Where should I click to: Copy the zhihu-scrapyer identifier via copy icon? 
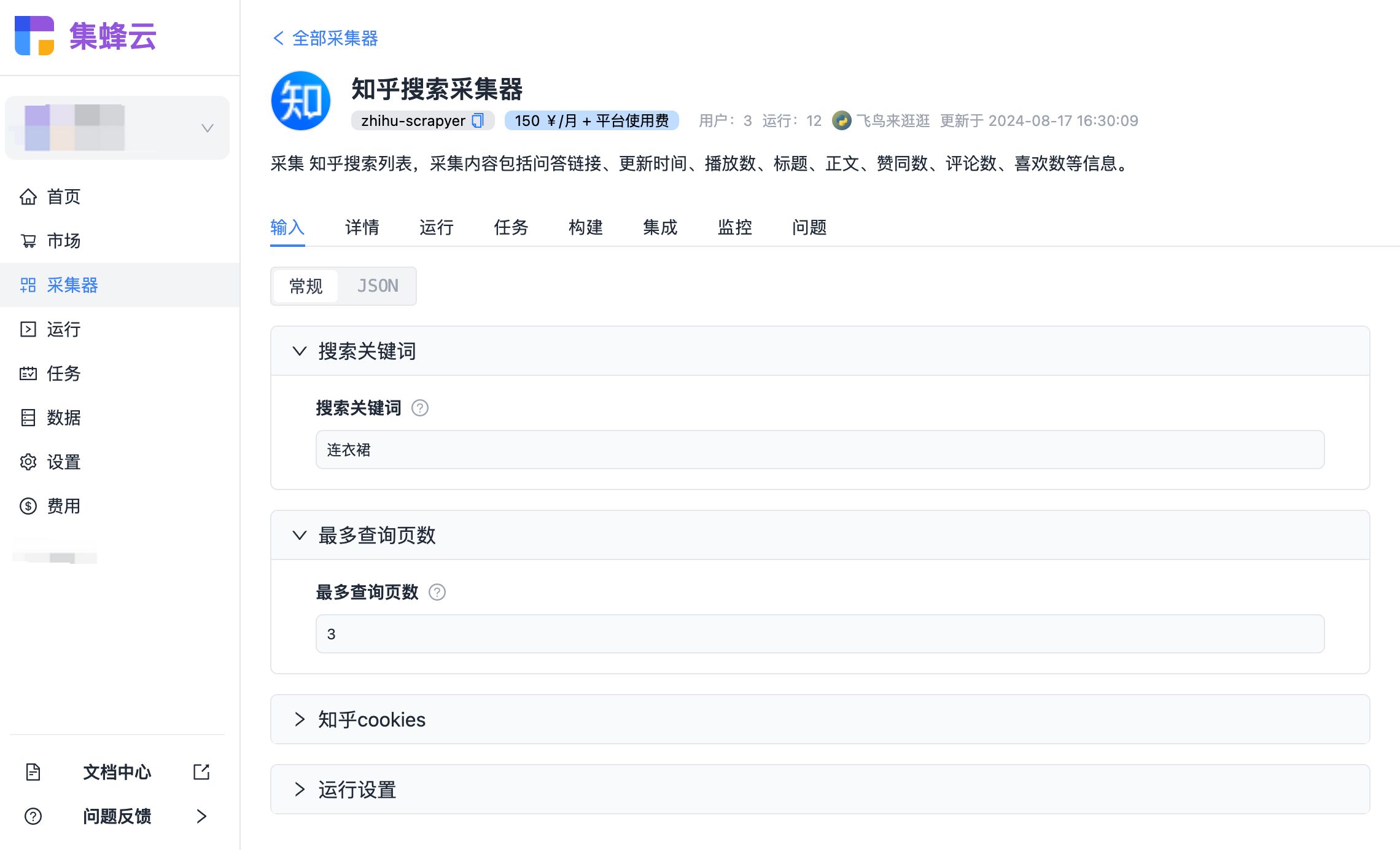click(478, 120)
